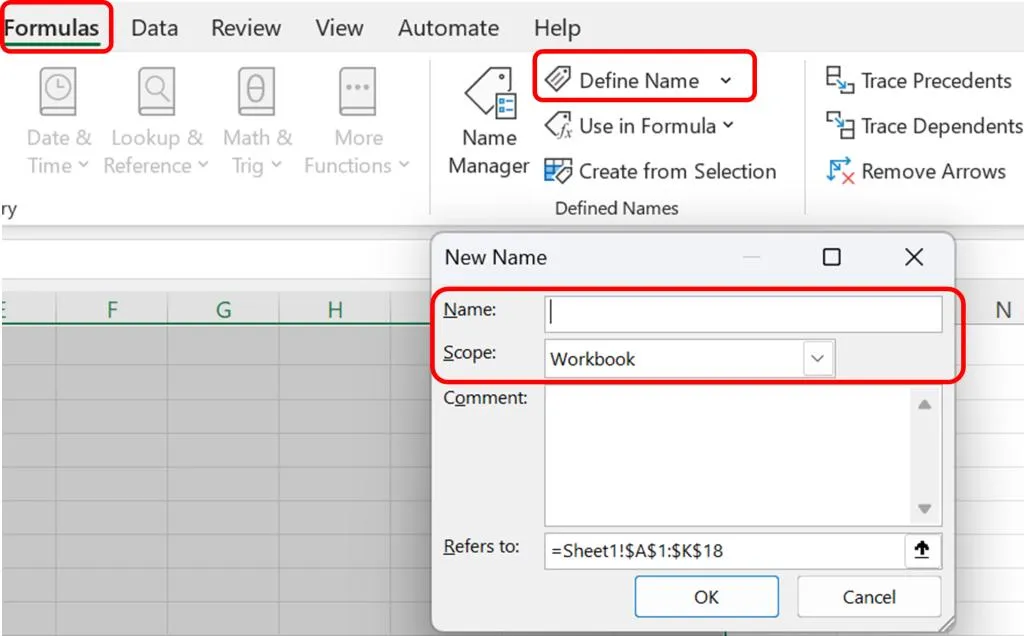Expand the Define Name dropdown arrow

click(x=726, y=81)
